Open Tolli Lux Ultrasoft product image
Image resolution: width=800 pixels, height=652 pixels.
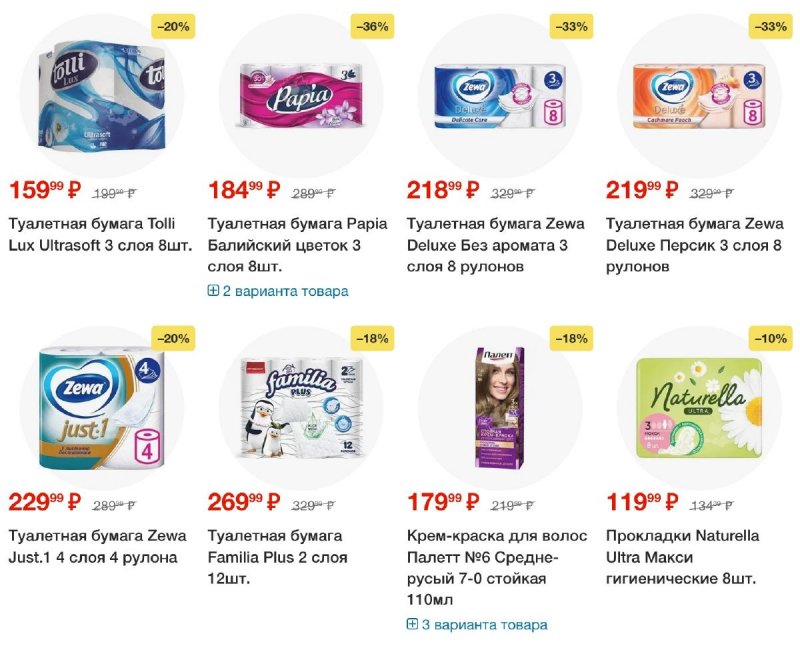click(102, 96)
